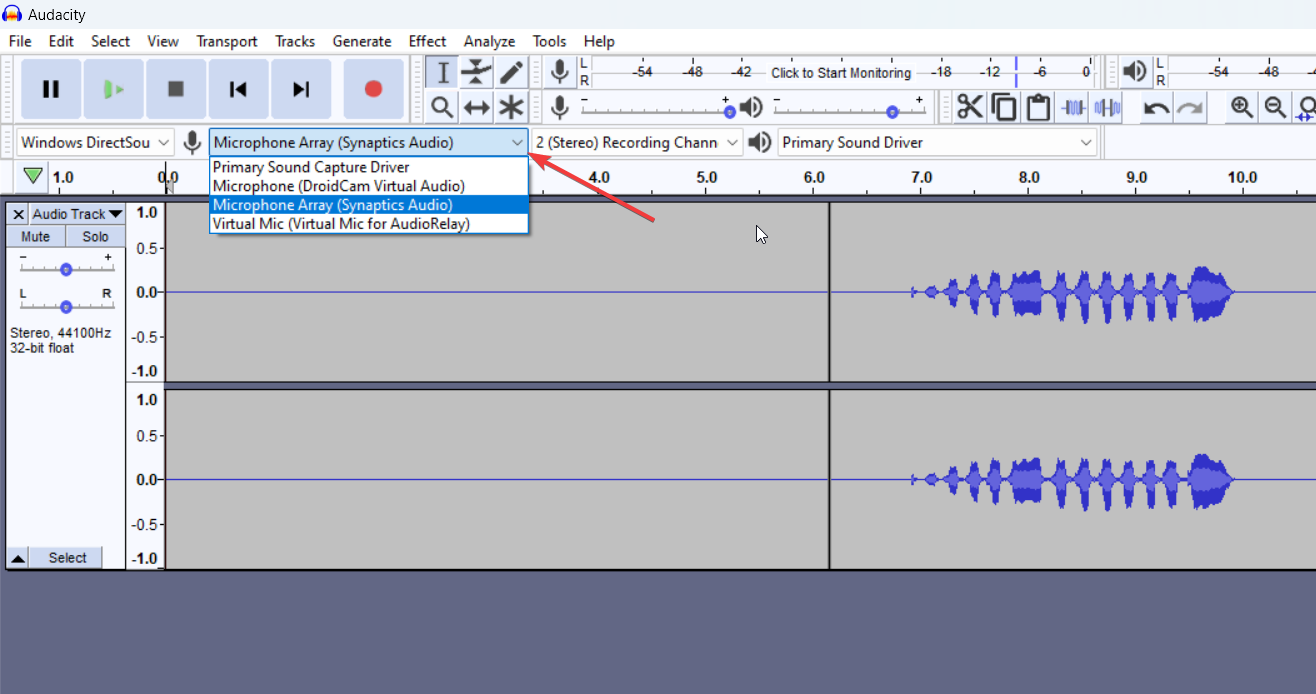Open the Transport menu
The height and width of the screenshot is (694, 1316).
(x=227, y=41)
